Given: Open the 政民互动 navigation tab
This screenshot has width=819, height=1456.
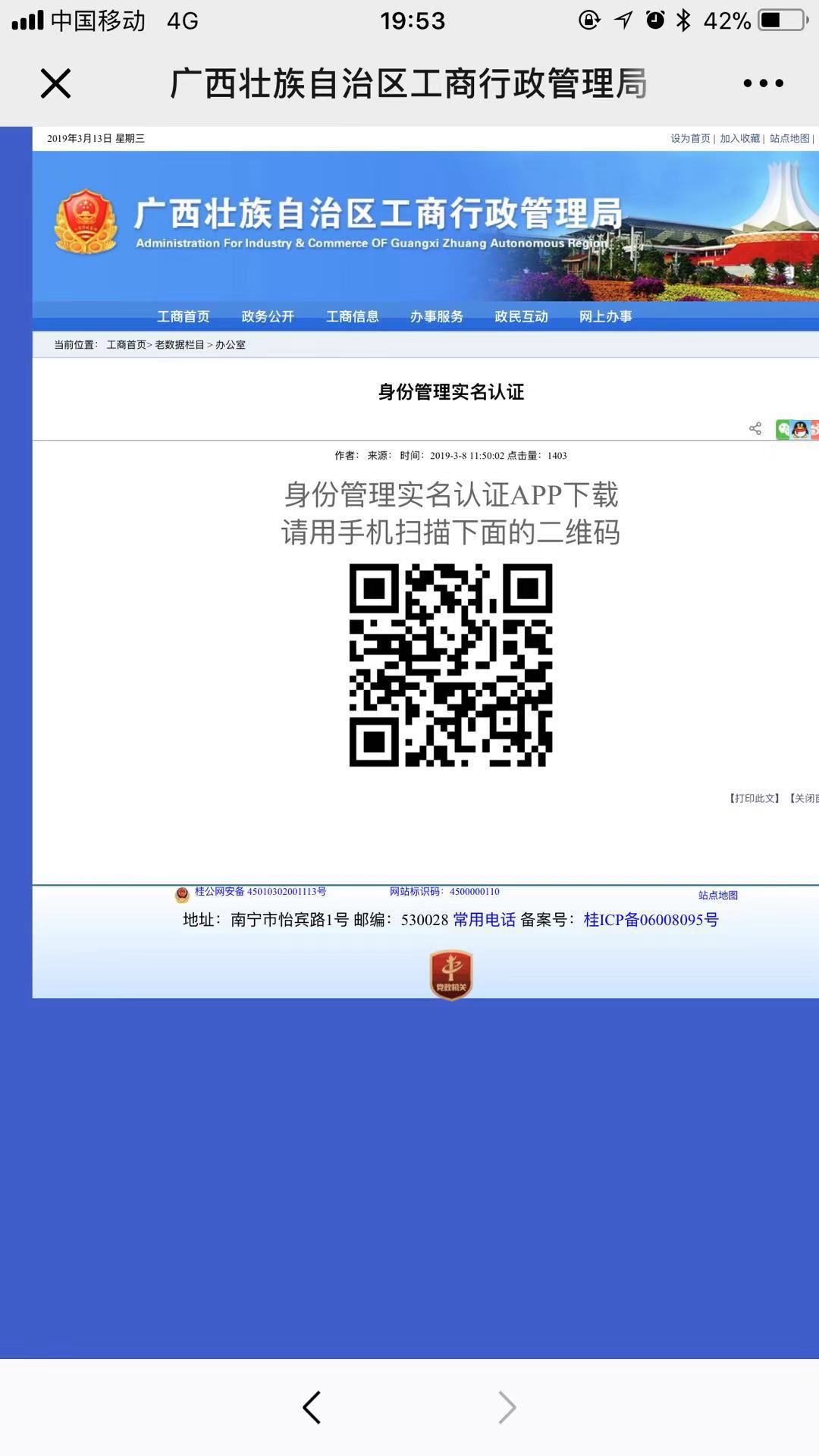Looking at the screenshot, I should [521, 316].
